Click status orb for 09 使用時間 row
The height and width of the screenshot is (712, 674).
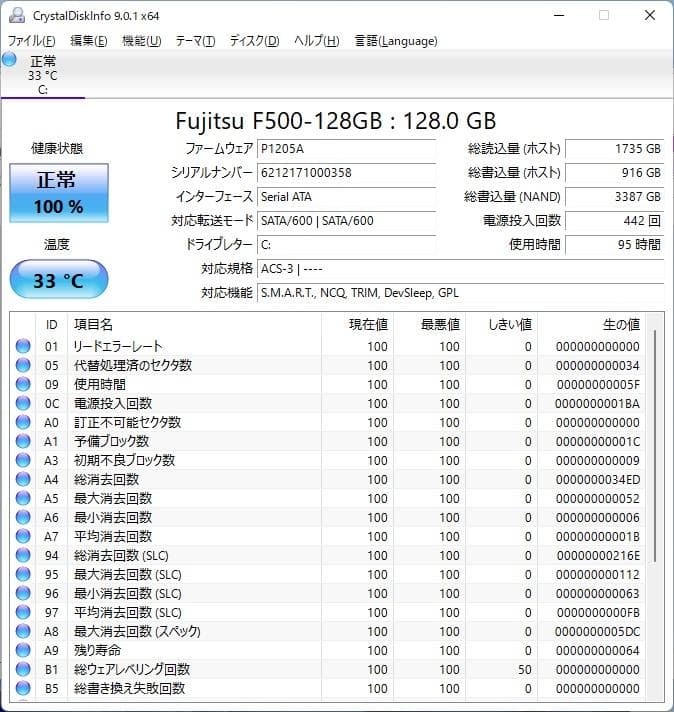[23, 384]
